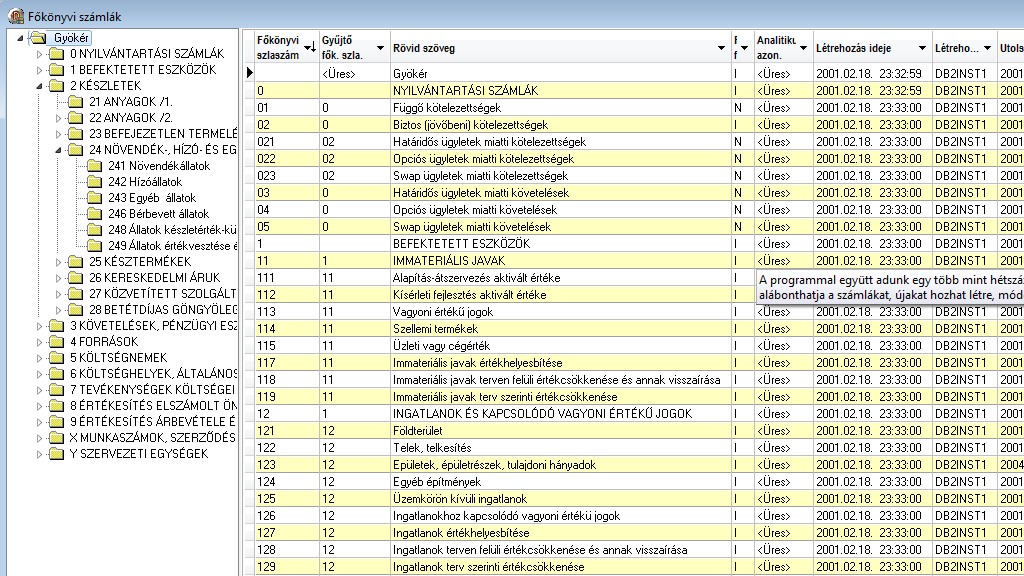Click cell Vagyoni értékű jogok
The height and width of the screenshot is (576, 1024).
[x=560, y=312]
